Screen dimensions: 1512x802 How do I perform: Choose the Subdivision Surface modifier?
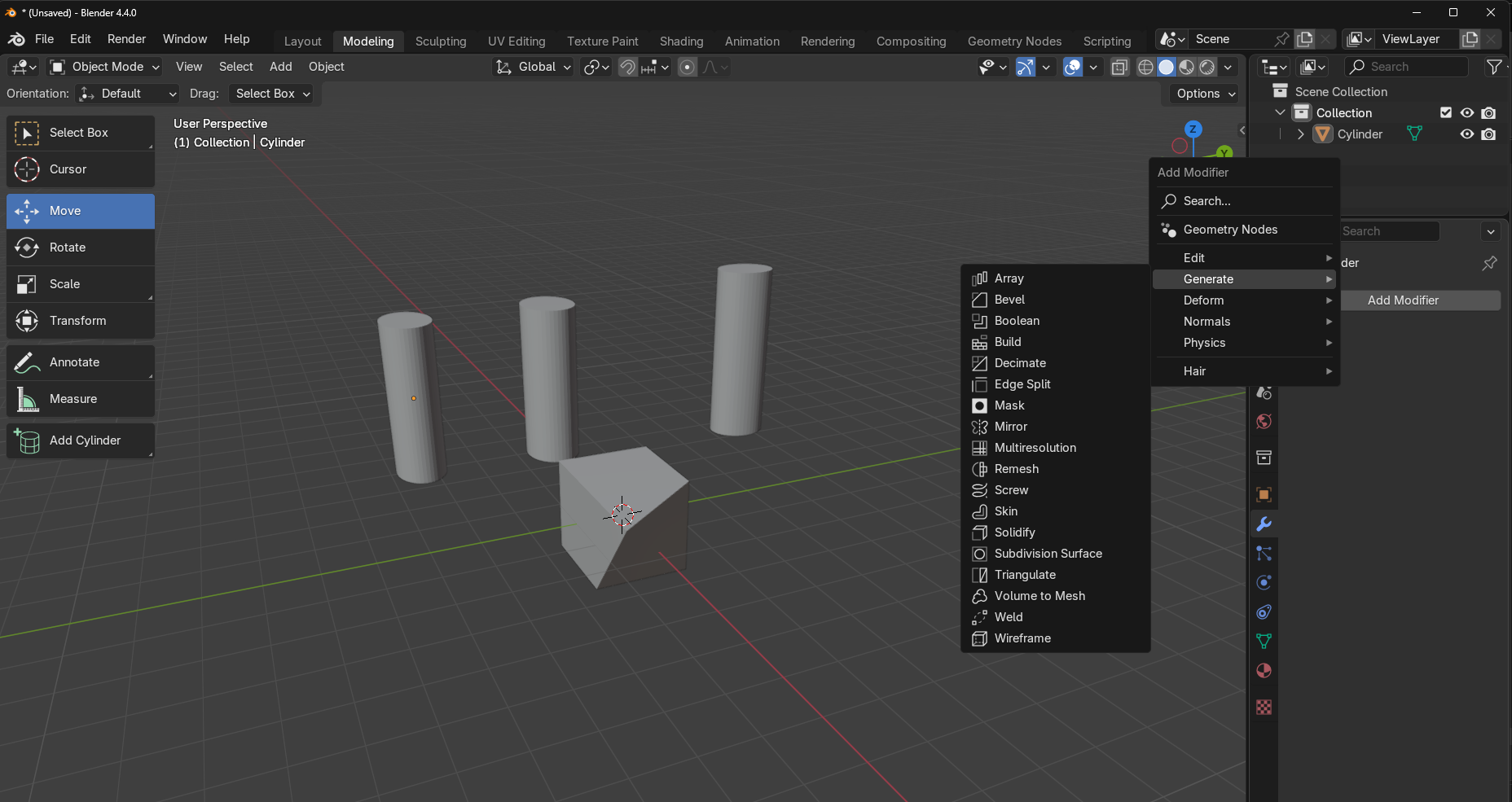(1048, 554)
